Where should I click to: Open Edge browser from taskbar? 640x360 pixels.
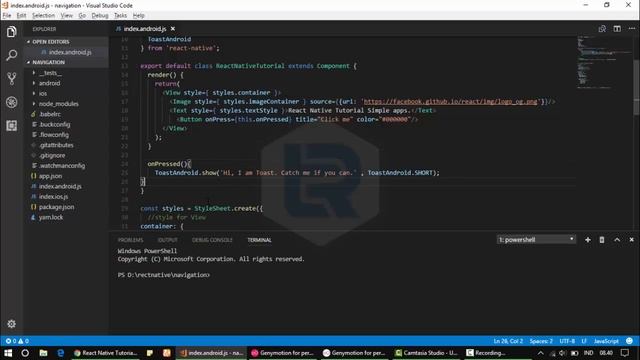60,353
